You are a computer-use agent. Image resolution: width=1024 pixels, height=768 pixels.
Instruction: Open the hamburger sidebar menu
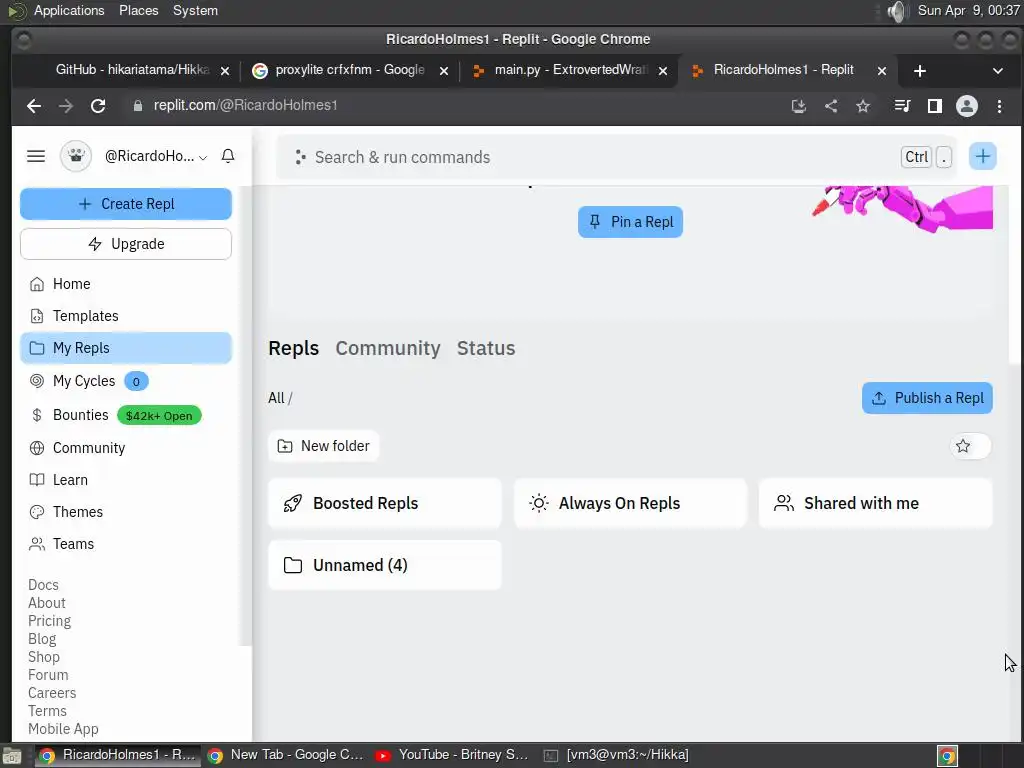tap(36, 156)
